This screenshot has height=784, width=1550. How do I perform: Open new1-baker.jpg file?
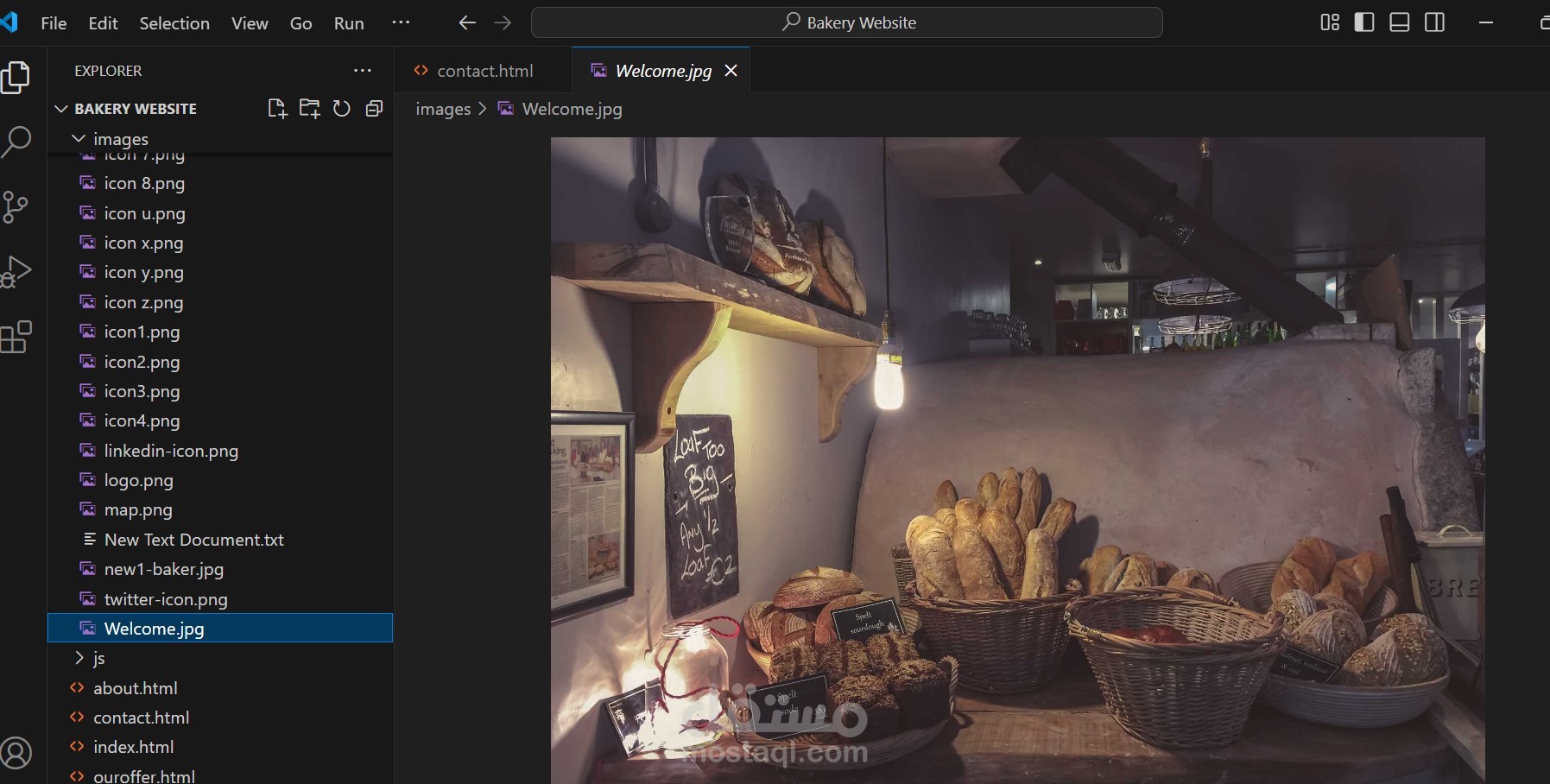pyautogui.click(x=220, y=569)
